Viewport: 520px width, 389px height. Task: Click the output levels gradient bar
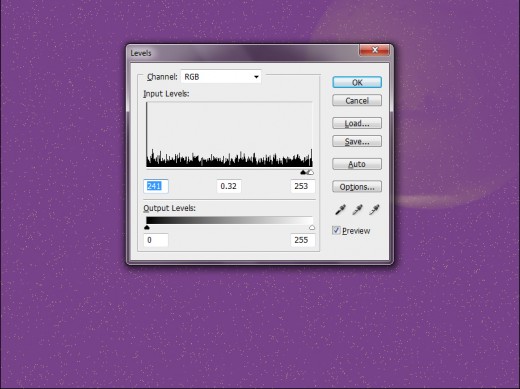(x=229, y=220)
